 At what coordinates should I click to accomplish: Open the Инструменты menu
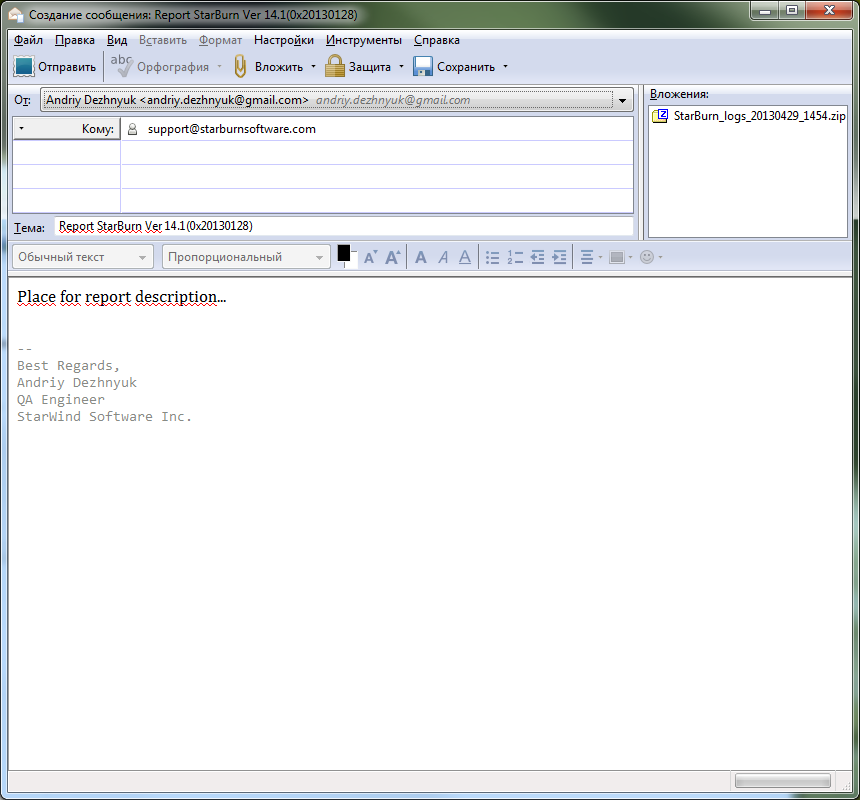tap(364, 40)
